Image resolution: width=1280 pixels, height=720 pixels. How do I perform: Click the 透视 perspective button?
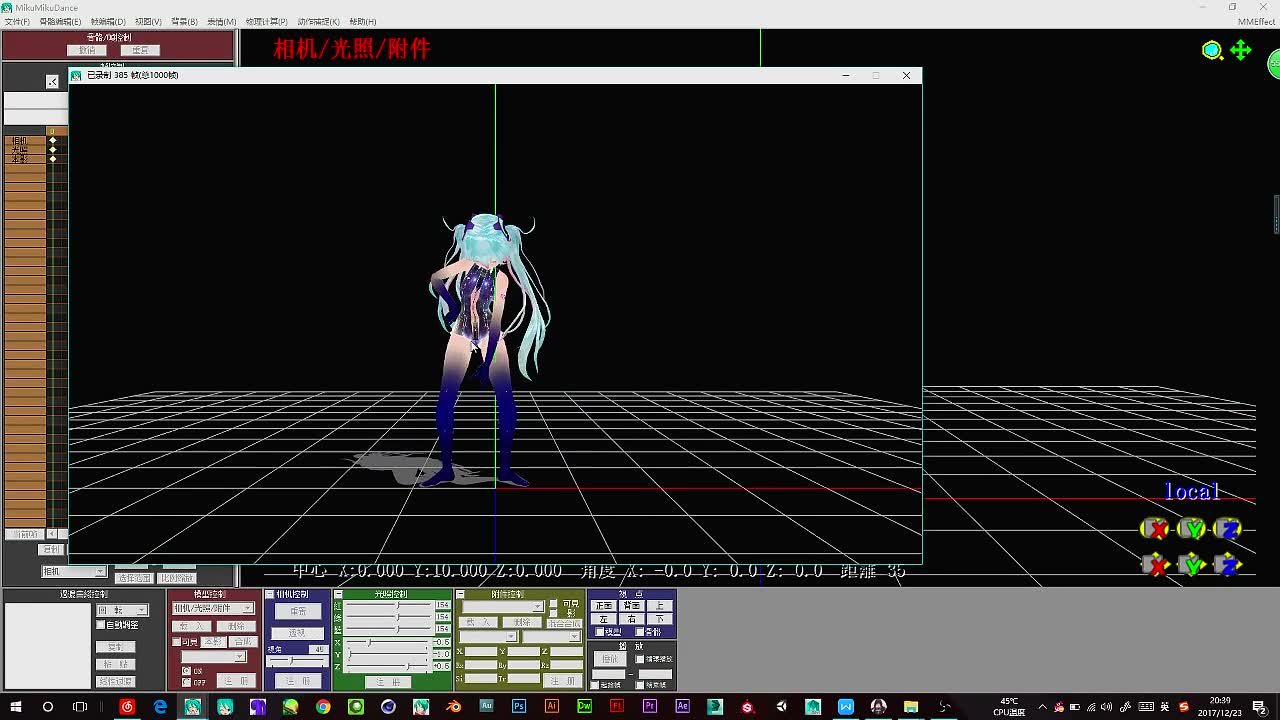(298, 633)
